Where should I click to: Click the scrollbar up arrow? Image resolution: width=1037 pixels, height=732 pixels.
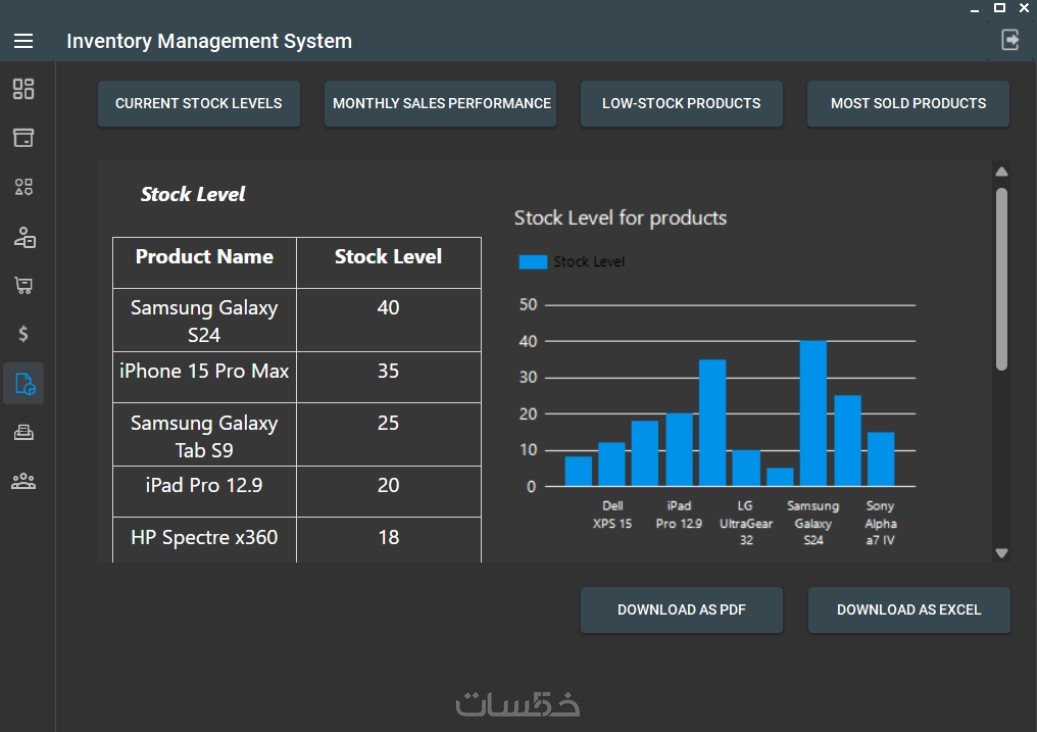tap(1001, 172)
